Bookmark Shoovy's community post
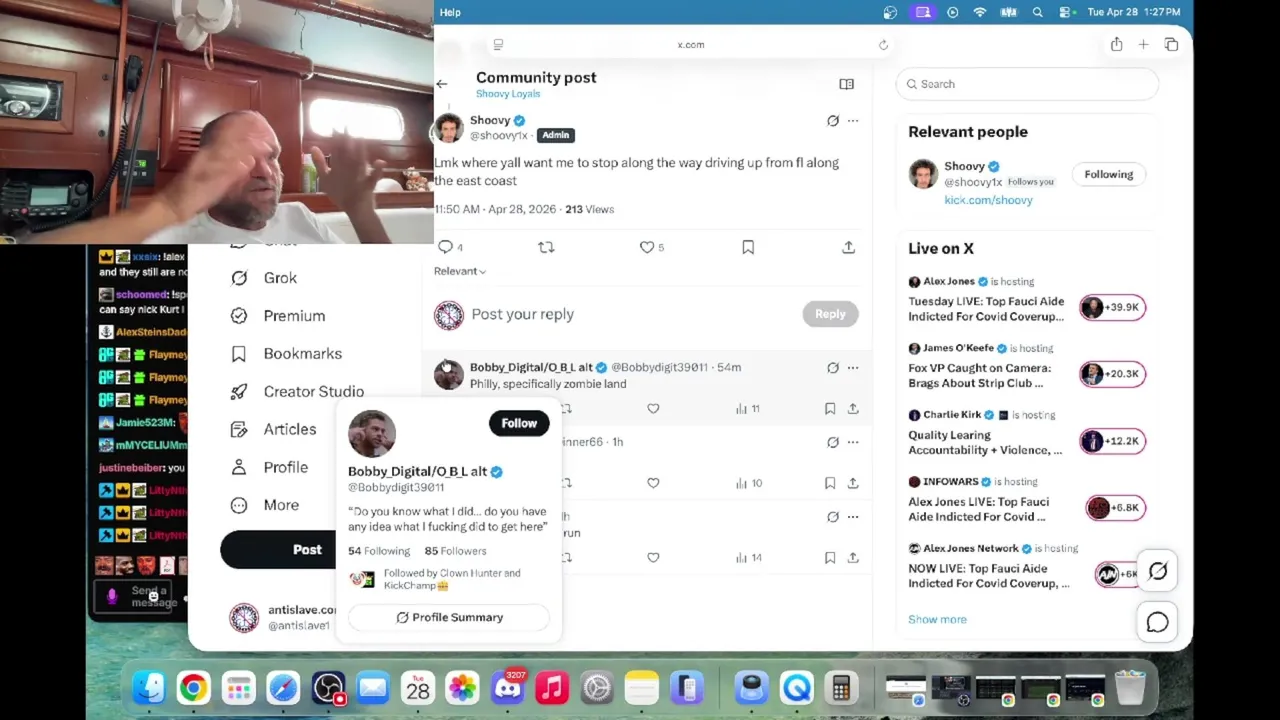This screenshot has width=1280, height=720. 748,247
